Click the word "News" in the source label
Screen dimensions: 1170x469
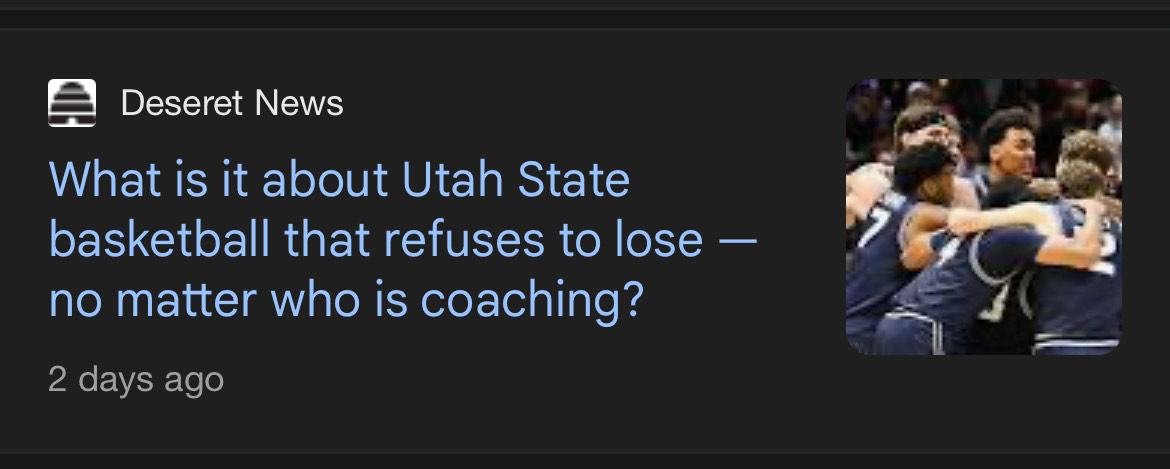(298, 103)
